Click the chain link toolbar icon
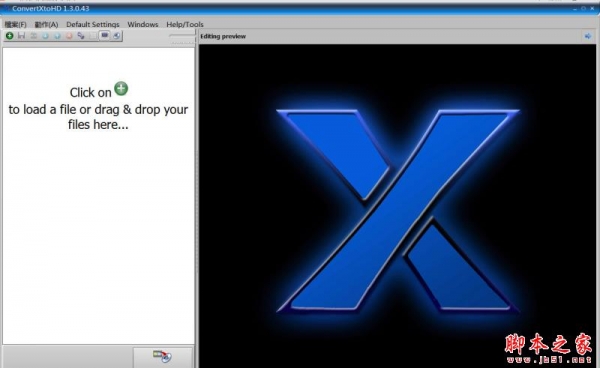This screenshot has height=368, width=600. click(x=81, y=36)
